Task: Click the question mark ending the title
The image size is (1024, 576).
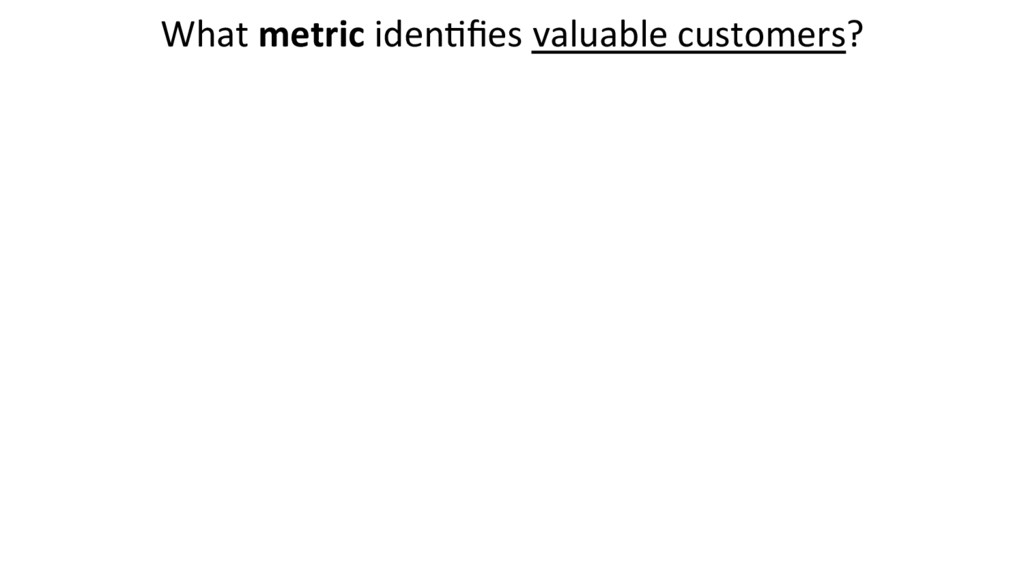Action: tap(856, 36)
